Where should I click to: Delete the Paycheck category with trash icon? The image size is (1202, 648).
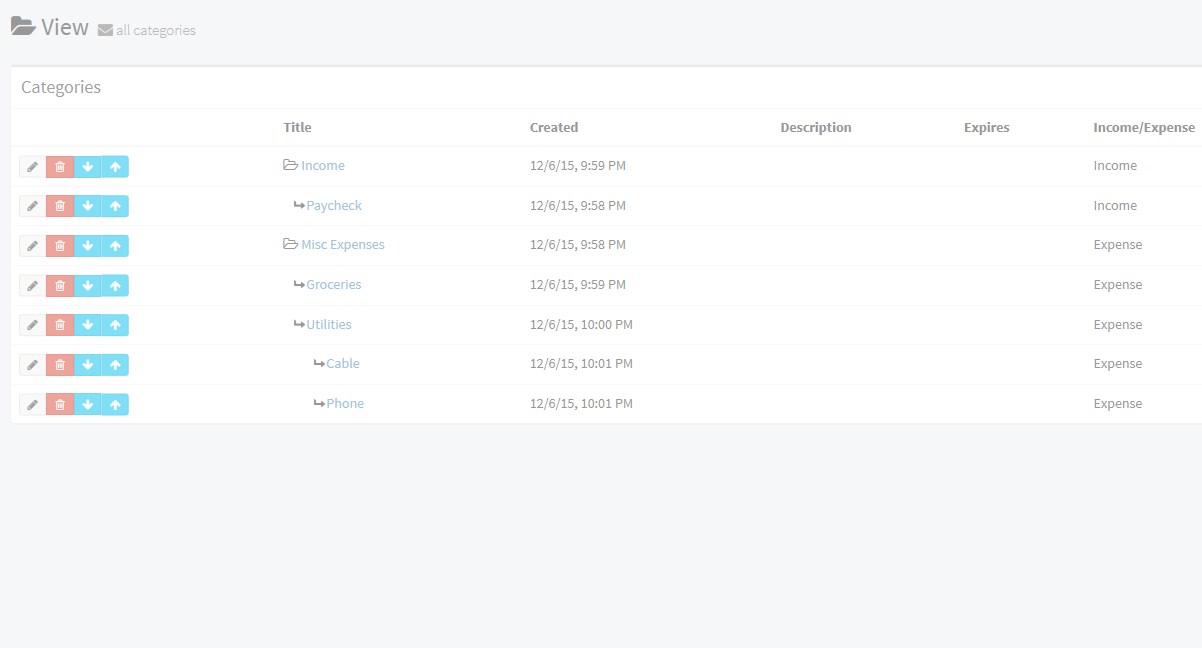[60, 206]
